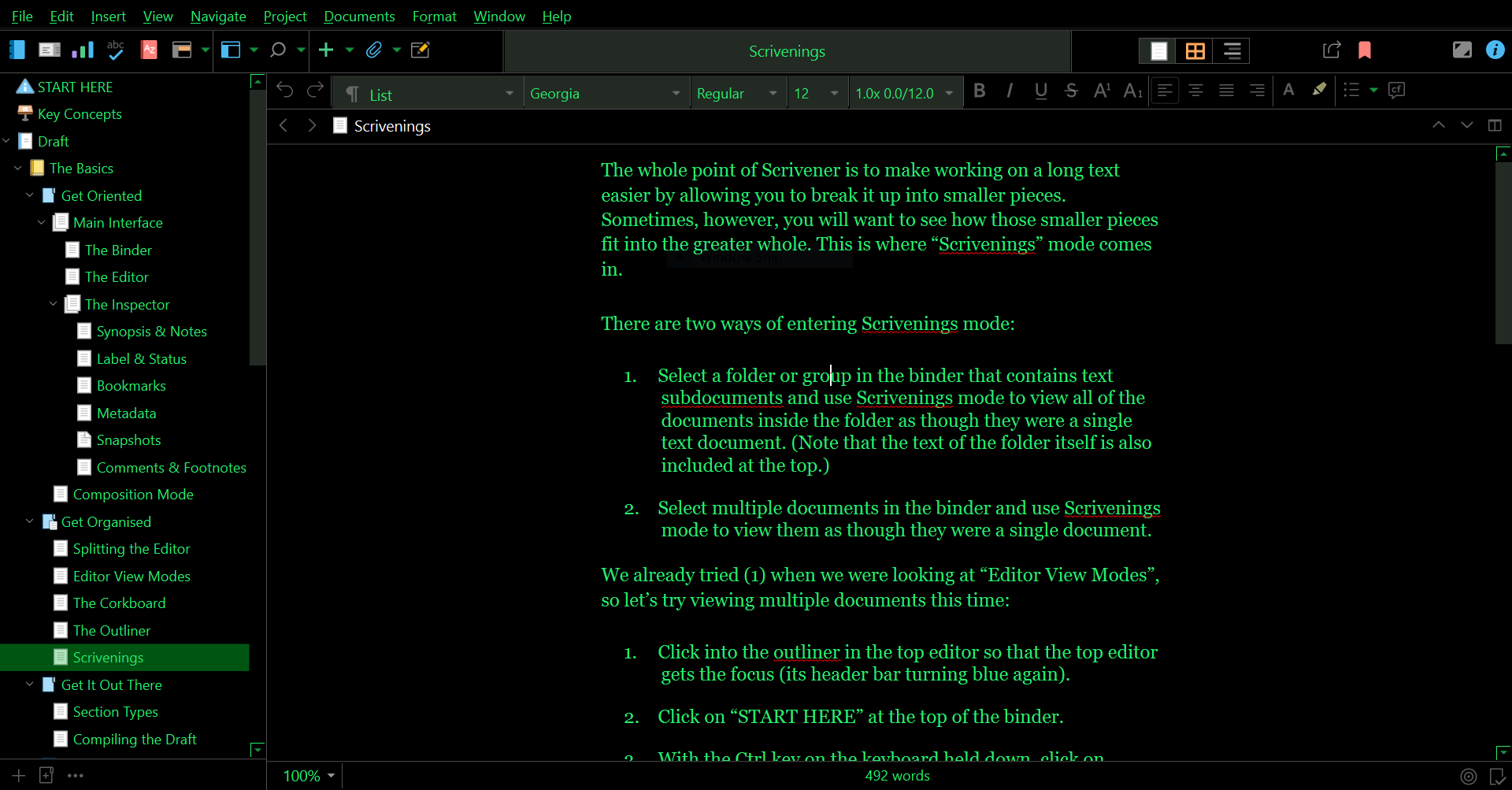The height and width of the screenshot is (790, 1512).
Task: Click the red bookmark icon
Action: 1365,50
